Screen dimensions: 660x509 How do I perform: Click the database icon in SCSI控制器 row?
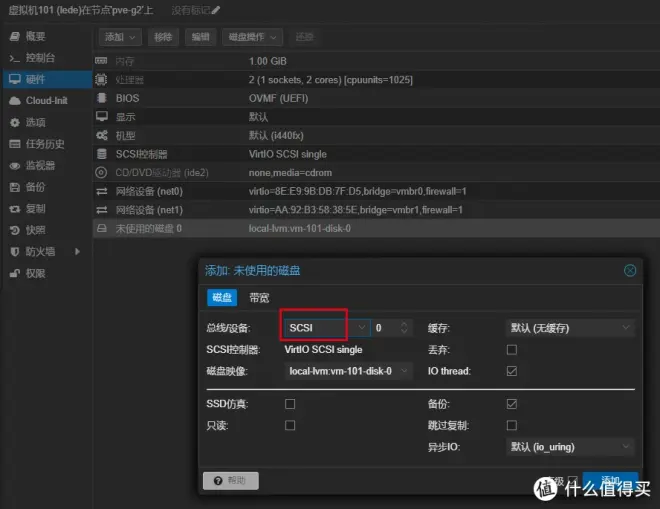pos(101,154)
